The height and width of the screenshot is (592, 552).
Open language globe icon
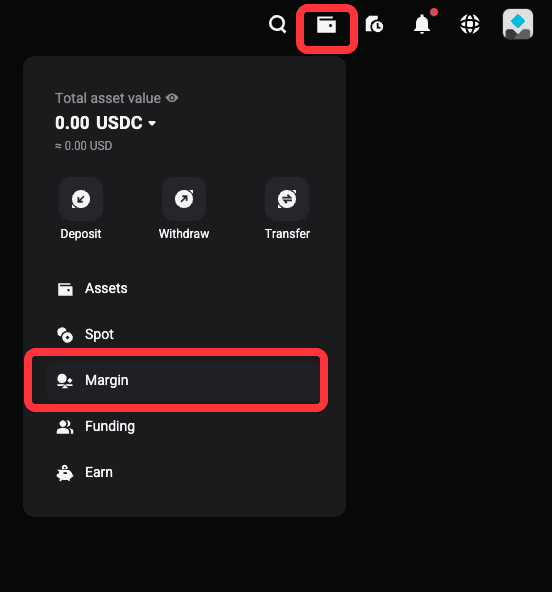[x=470, y=25]
